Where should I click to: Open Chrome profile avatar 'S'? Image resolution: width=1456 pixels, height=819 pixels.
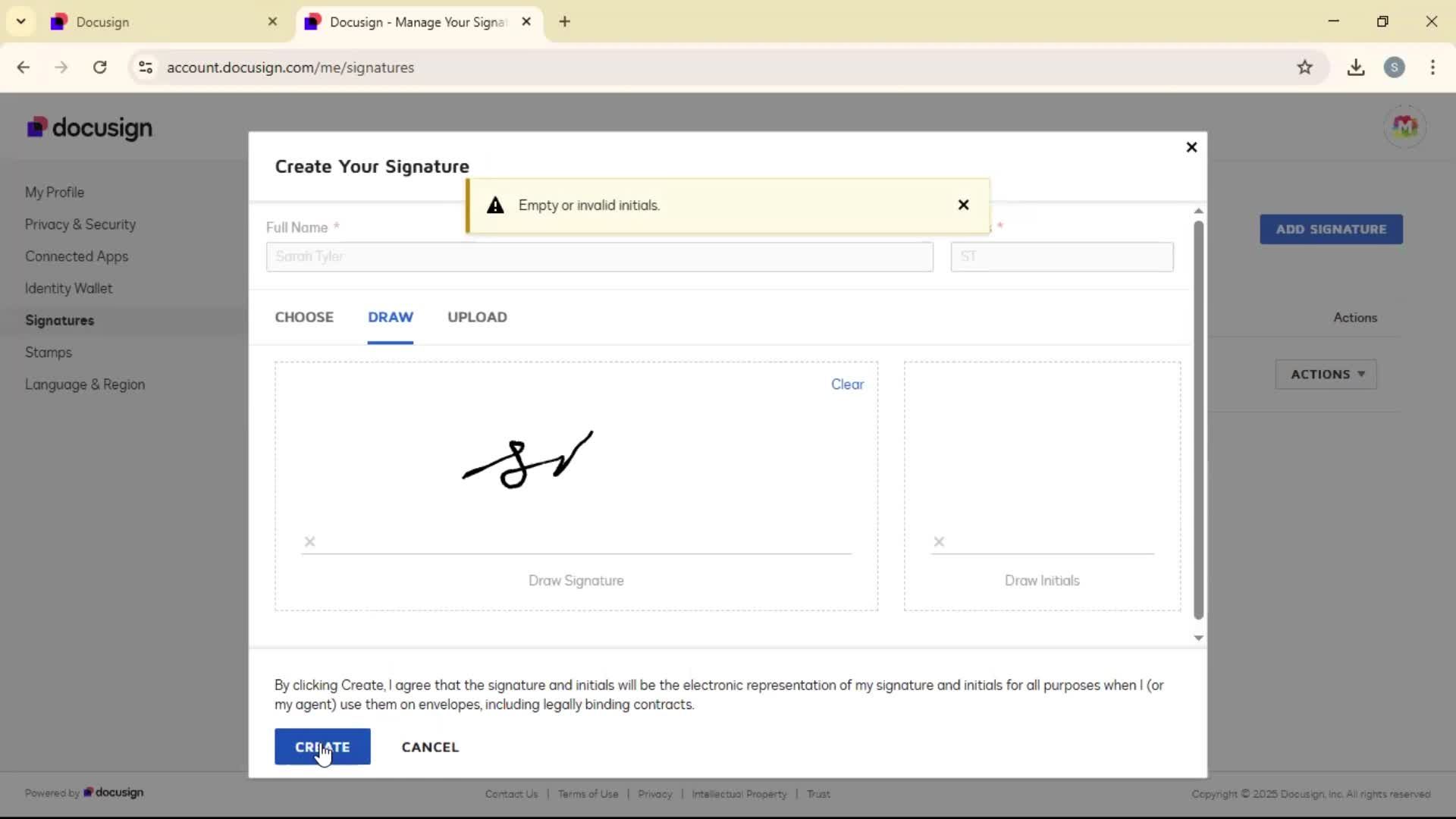pyautogui.click(x=1394, y=67)
